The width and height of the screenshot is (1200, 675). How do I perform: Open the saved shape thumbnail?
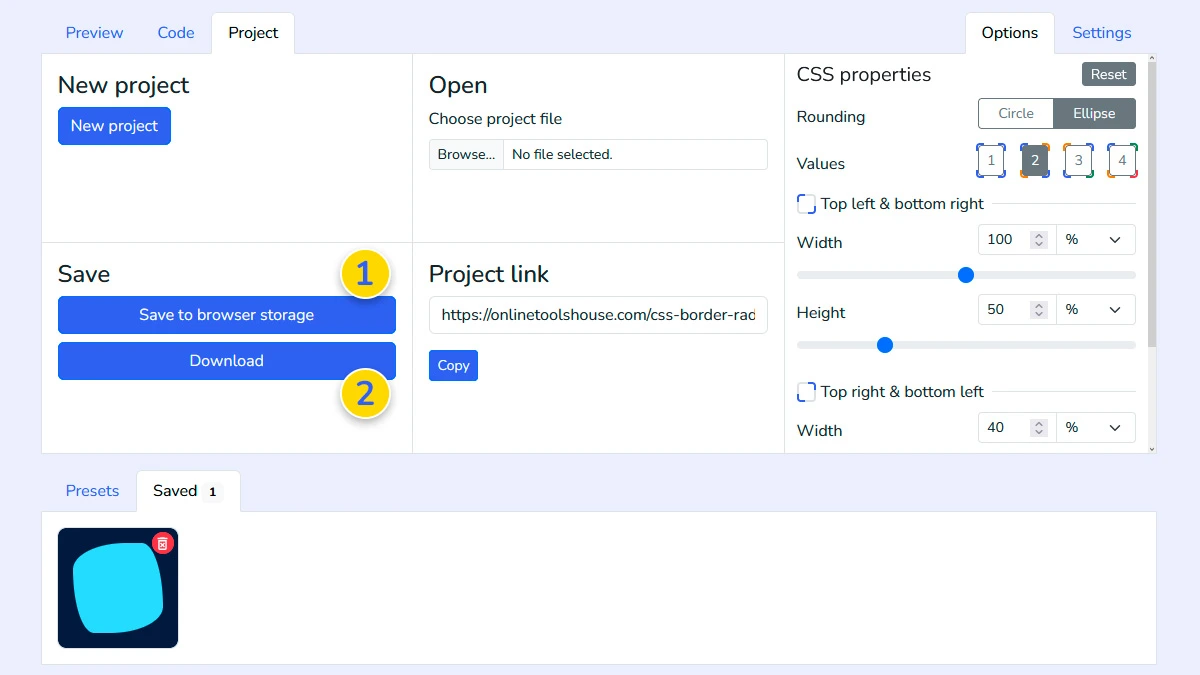pos(118,588)
